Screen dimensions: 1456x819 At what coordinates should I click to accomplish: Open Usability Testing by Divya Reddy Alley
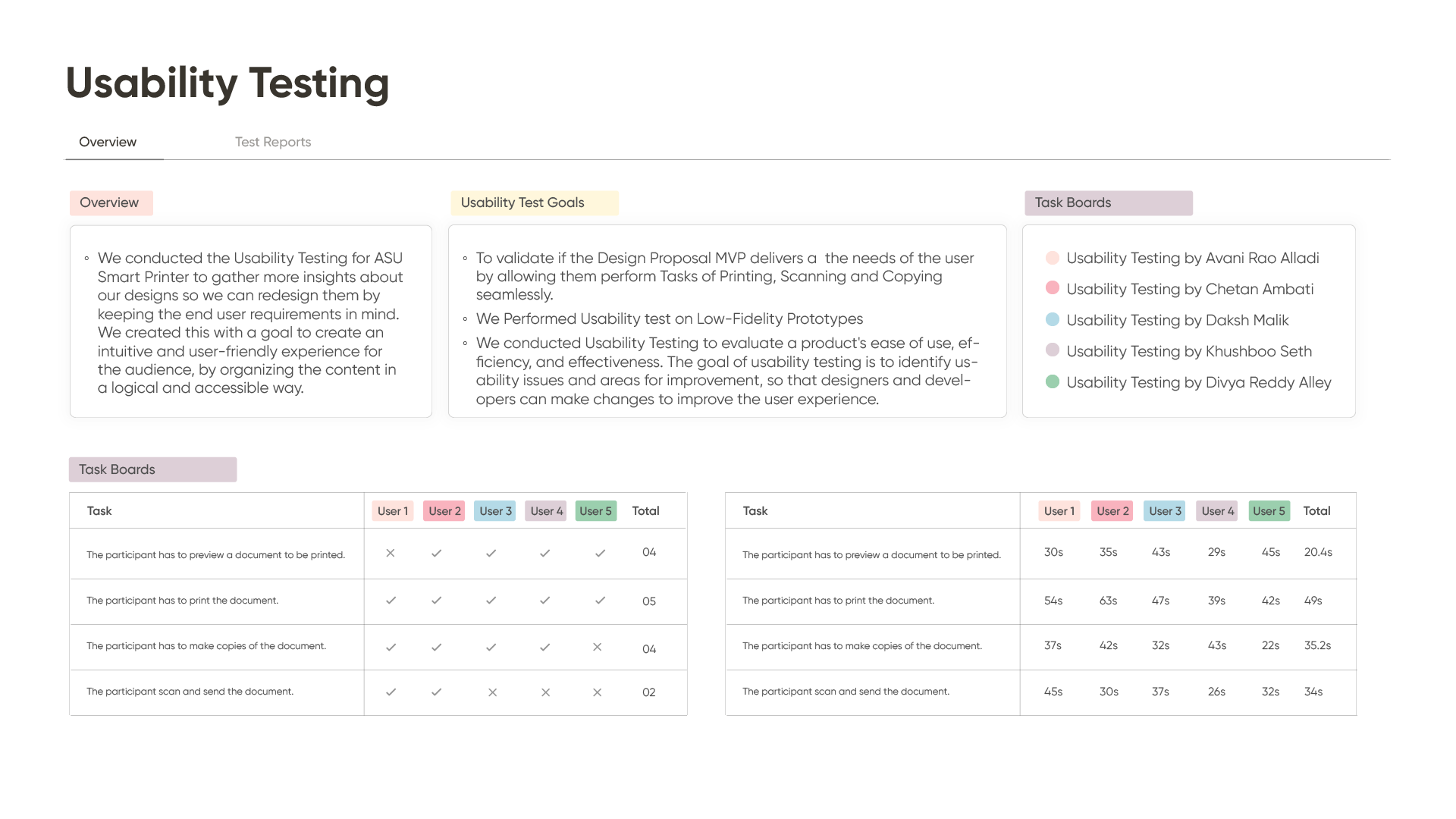coord(1199,382)
